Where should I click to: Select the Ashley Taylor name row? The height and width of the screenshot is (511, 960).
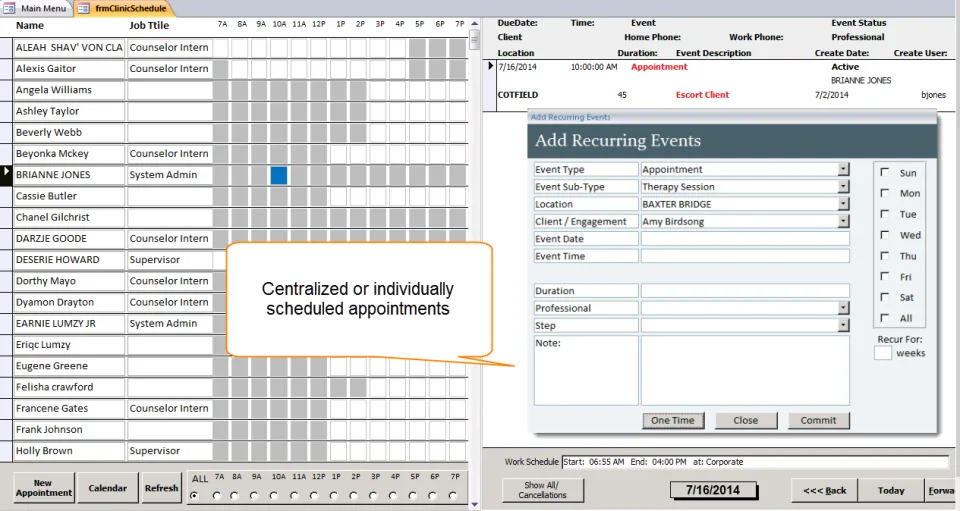pos(69,111)
